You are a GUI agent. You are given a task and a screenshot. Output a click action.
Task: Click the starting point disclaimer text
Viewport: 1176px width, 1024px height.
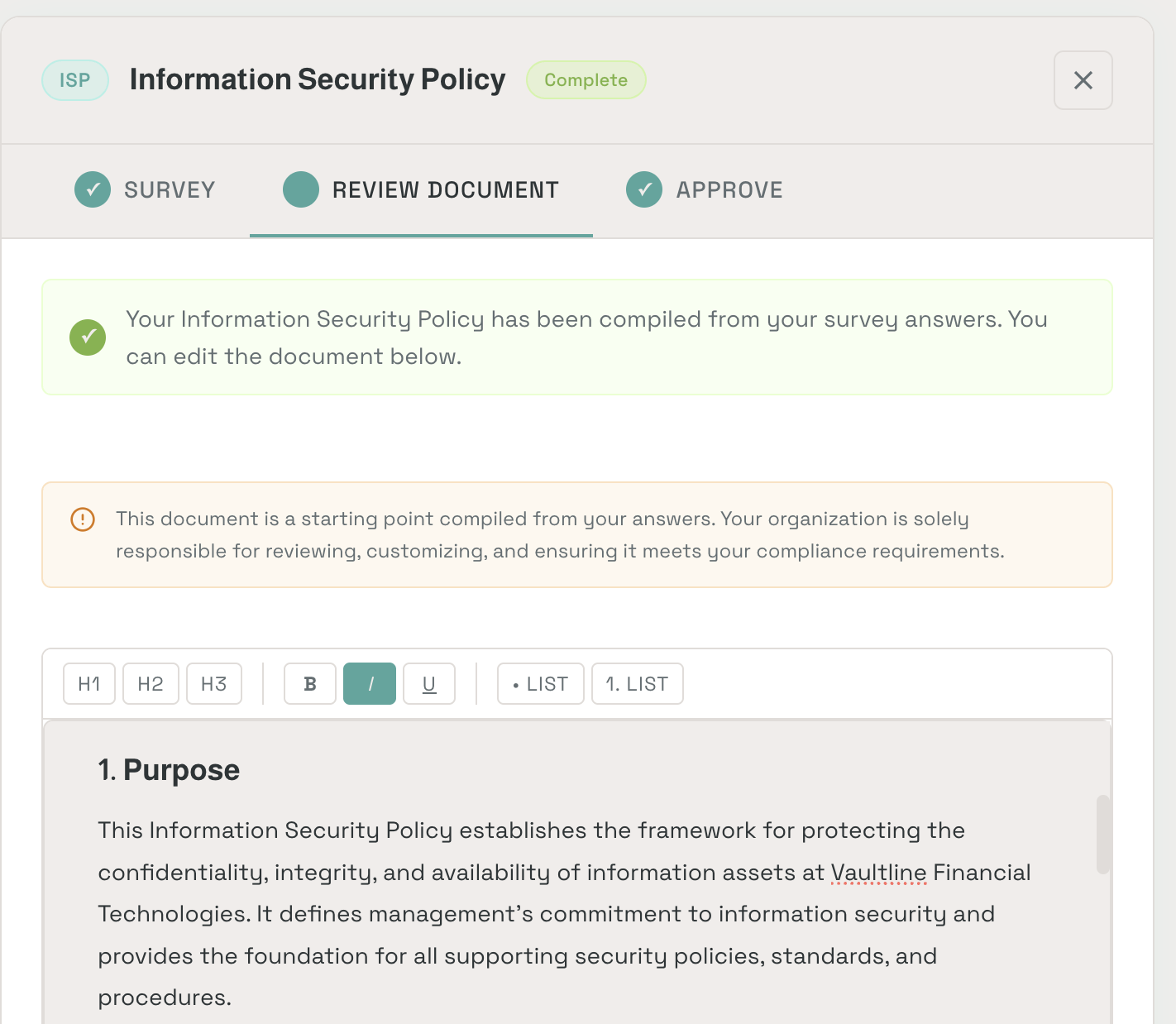[x=560, y=535]
